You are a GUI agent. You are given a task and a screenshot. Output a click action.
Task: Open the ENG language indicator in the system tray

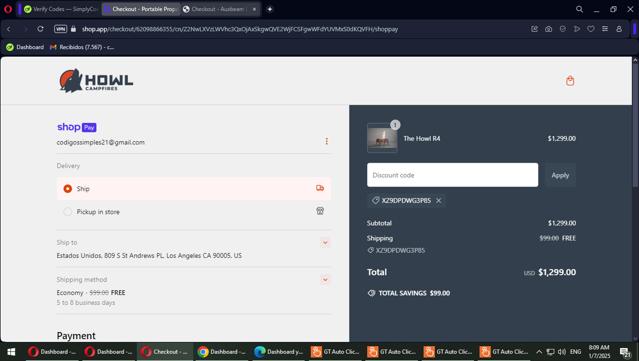pos(575,352)
